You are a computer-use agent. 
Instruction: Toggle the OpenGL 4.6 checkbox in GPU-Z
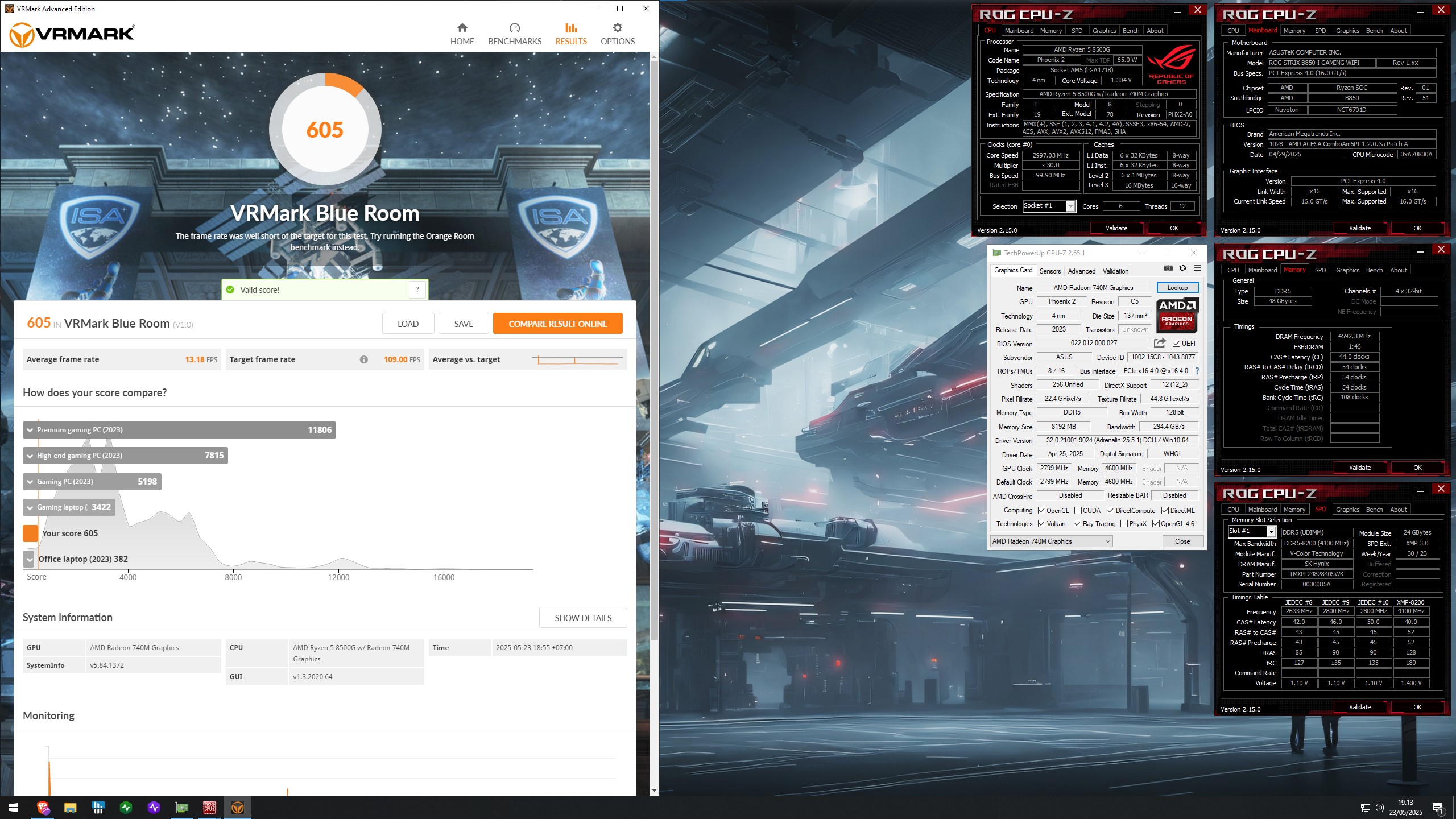[1156, 524]
